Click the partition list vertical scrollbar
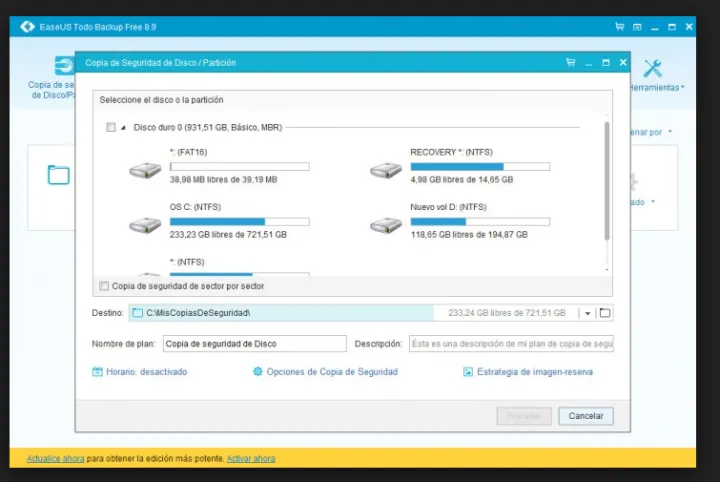The height and width of the screenshot is (482, 720). [x=607, y=181]
